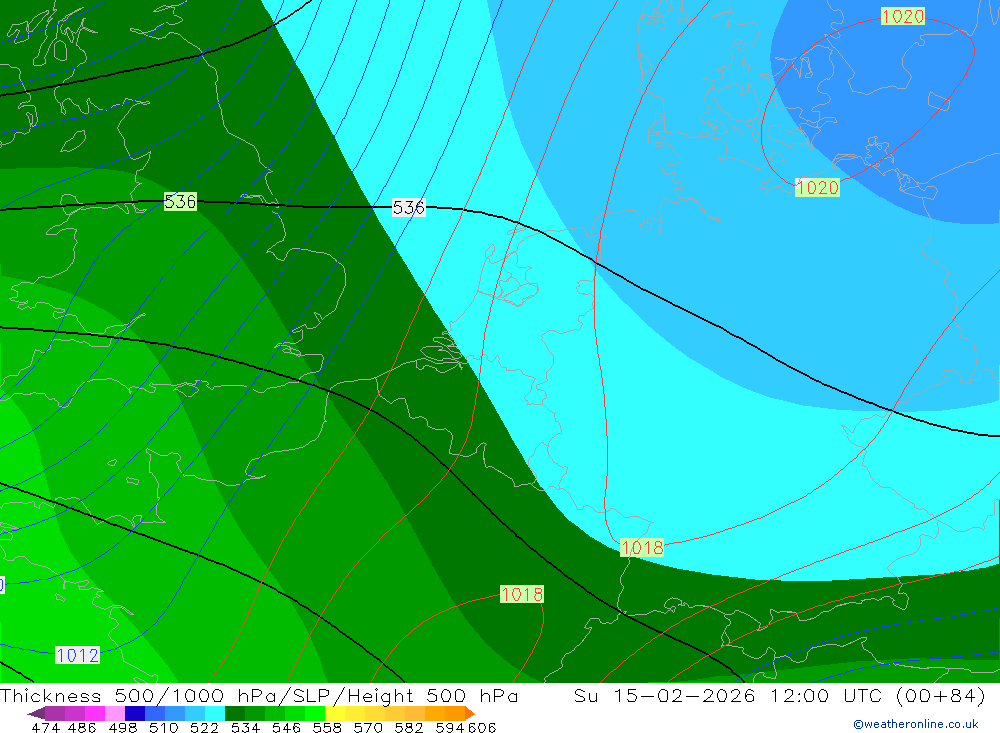This screenshot has width=1000, height=733.
Task: Select the orange arrow at legend's right end
Action: pyautogui.click(x=470, y=713)
